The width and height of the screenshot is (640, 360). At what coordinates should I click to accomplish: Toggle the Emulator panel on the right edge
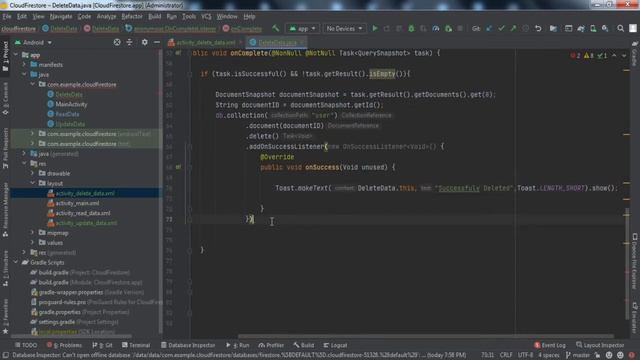pyautogui.click(x=634, y=318)
